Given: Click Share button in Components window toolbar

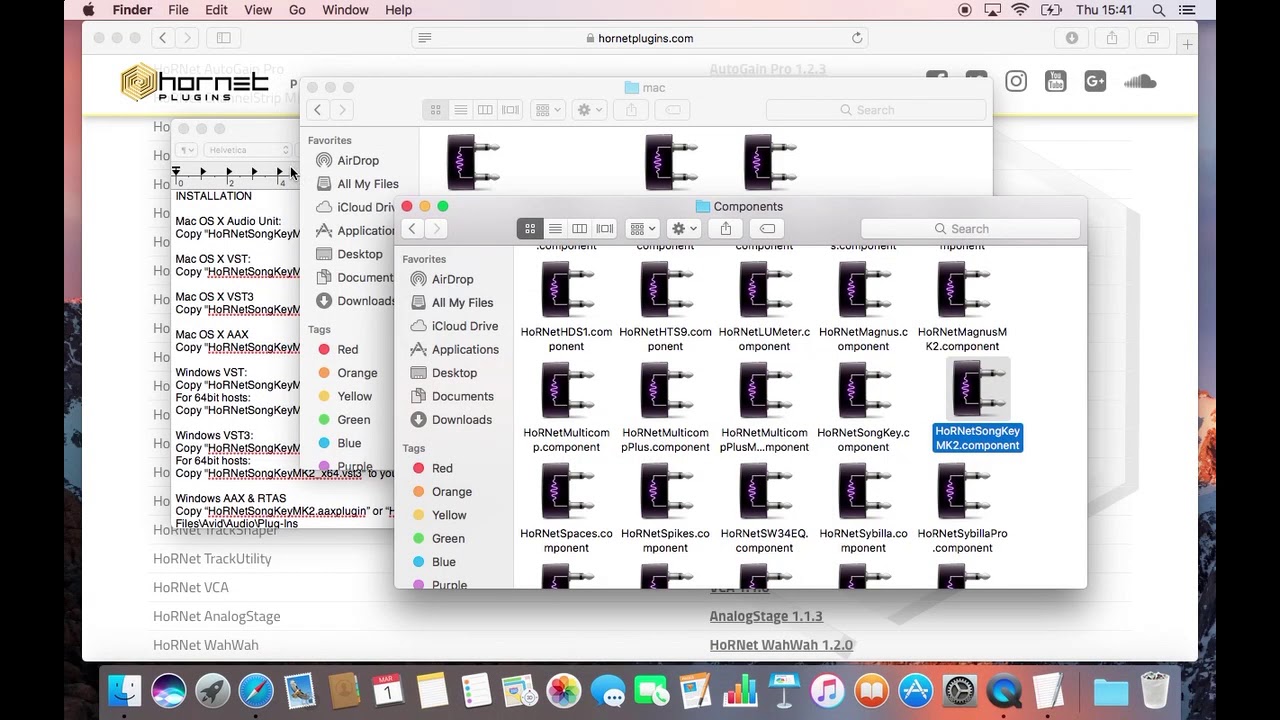Looking at the screenshot, I should pos(726,229).
